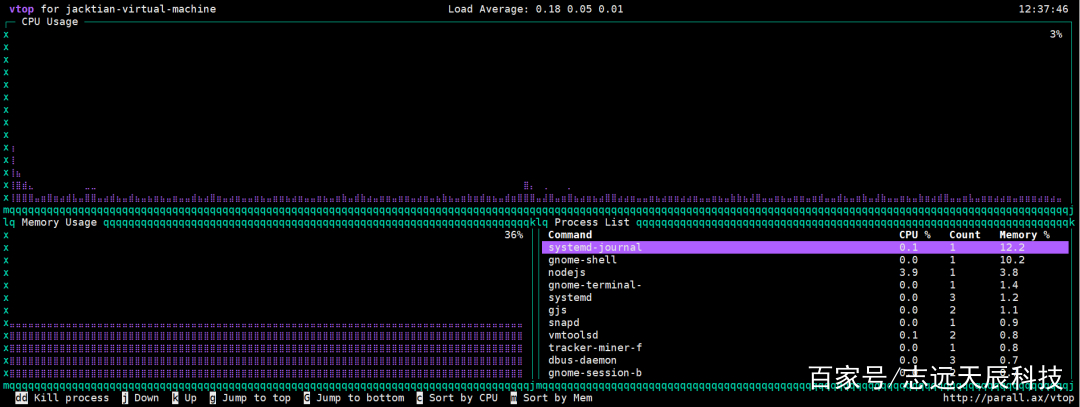Click the count 2 in the vmtoolsd row
This screenshot has height=407, width=1080.
click(953, 335)
